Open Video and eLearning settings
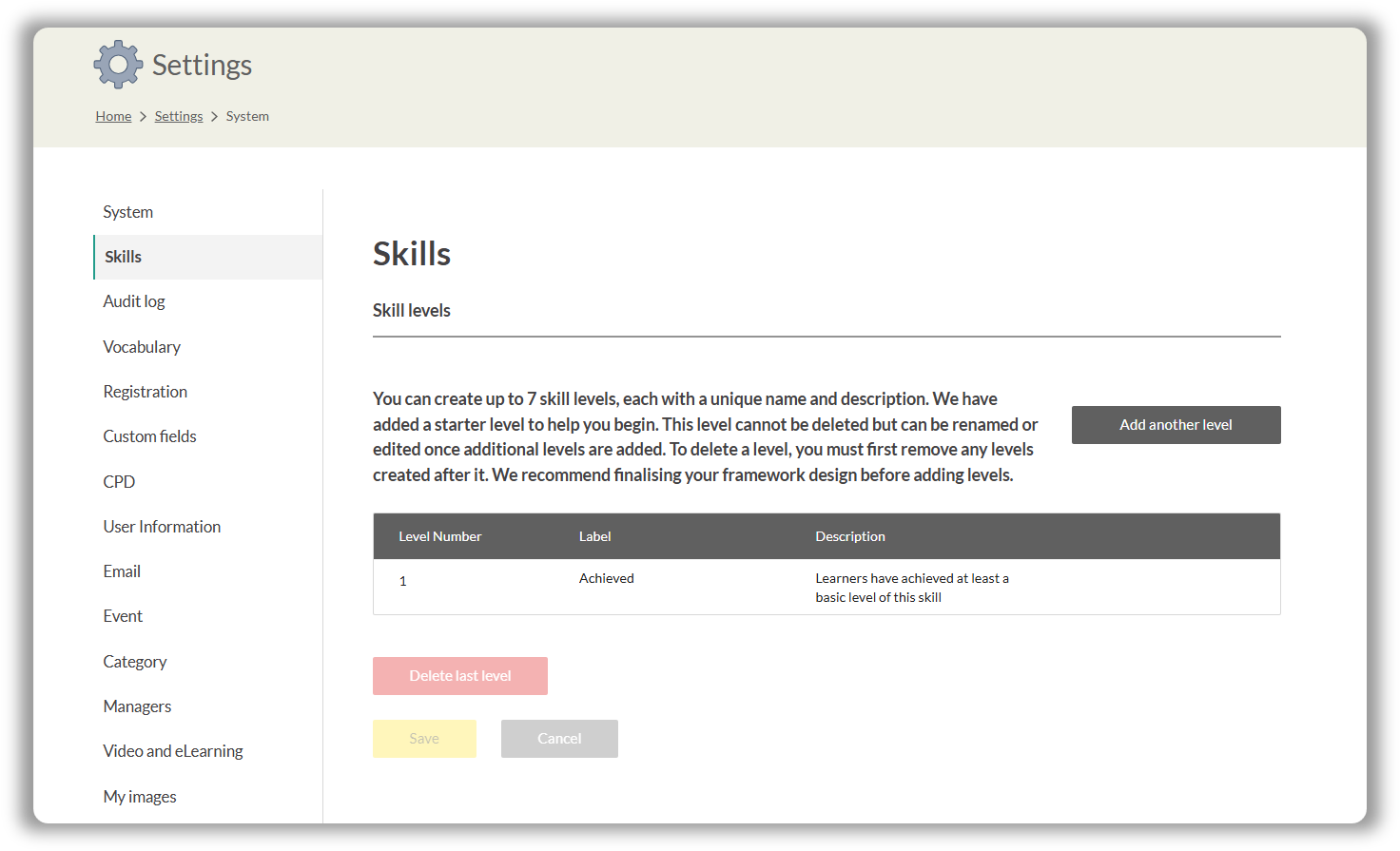The width and height of the screenshot is (1400, 851). coord(173,751)
